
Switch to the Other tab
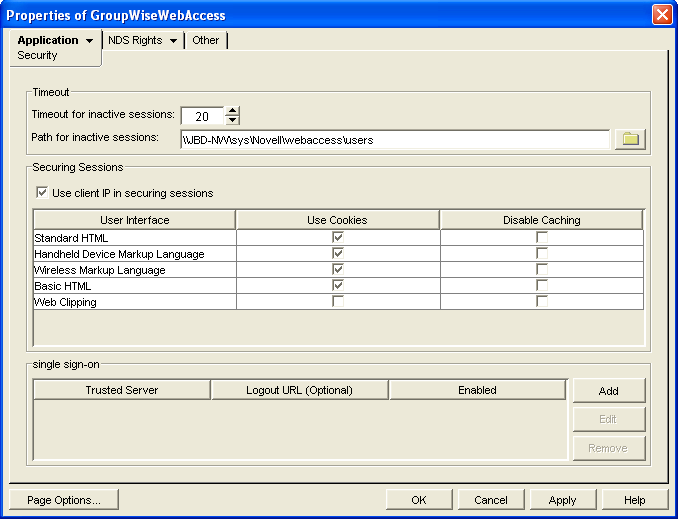coord(206,40)
